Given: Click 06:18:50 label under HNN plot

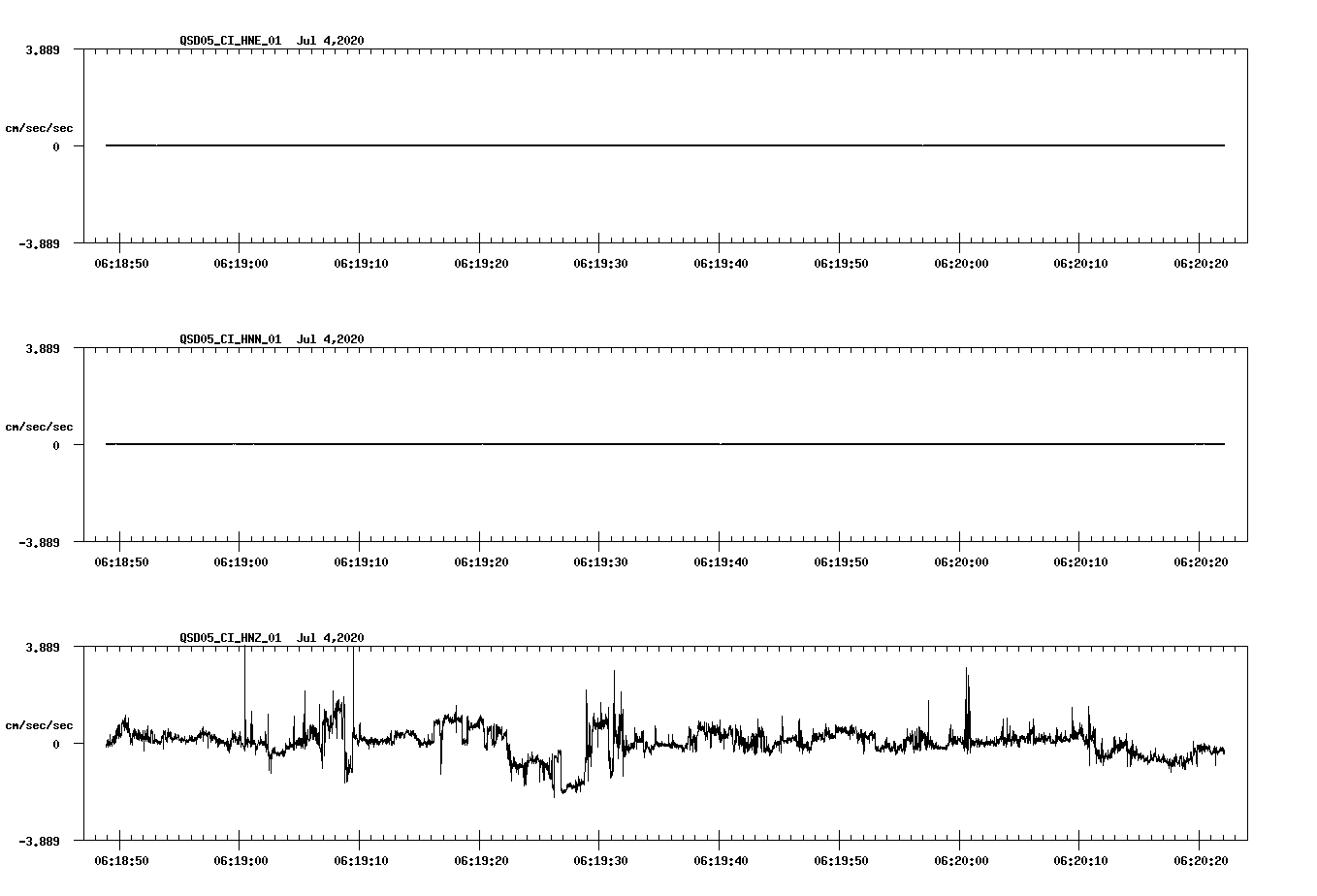Looking at the screenshot, I should 121,562.
